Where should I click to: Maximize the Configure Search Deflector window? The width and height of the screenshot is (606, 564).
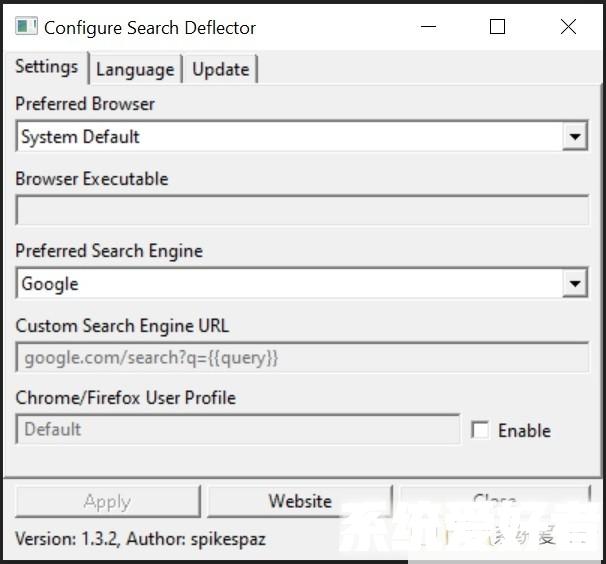click(x=497, y=27)
